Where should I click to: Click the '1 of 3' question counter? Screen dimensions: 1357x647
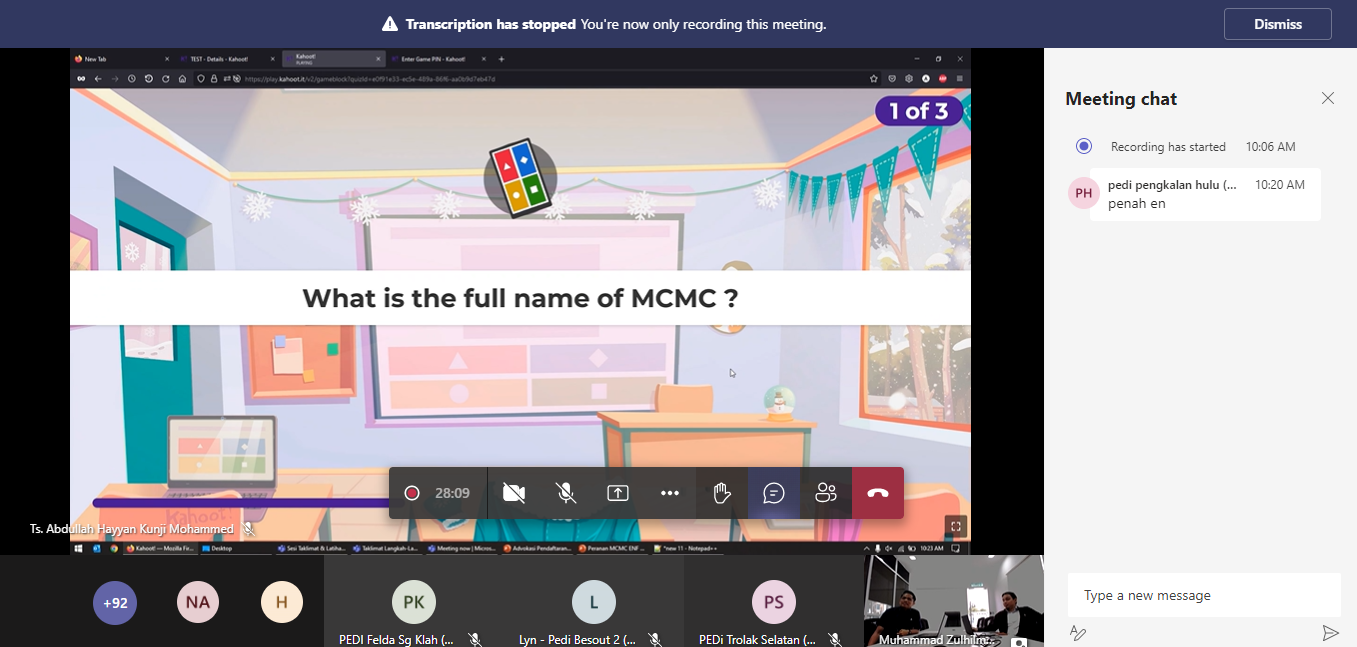tap(918, 111)
